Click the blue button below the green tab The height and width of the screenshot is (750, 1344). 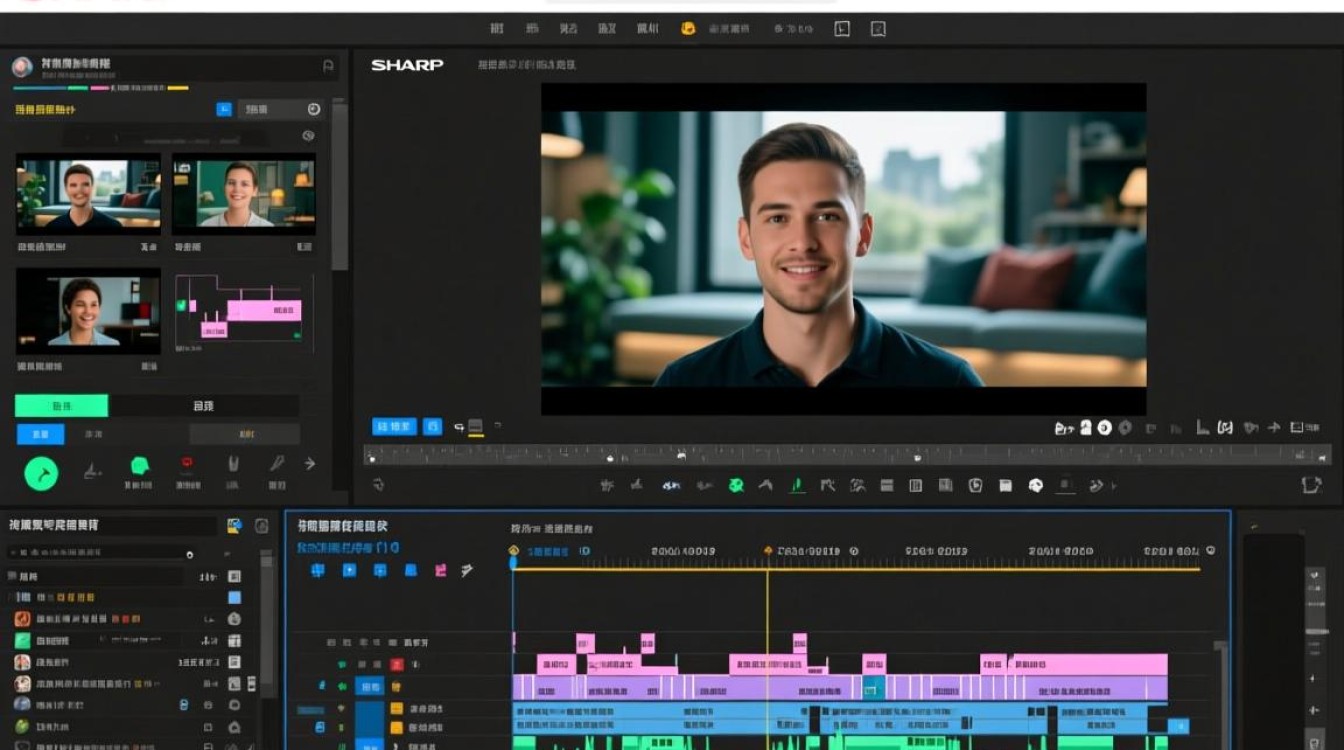[x=41, y=434]
